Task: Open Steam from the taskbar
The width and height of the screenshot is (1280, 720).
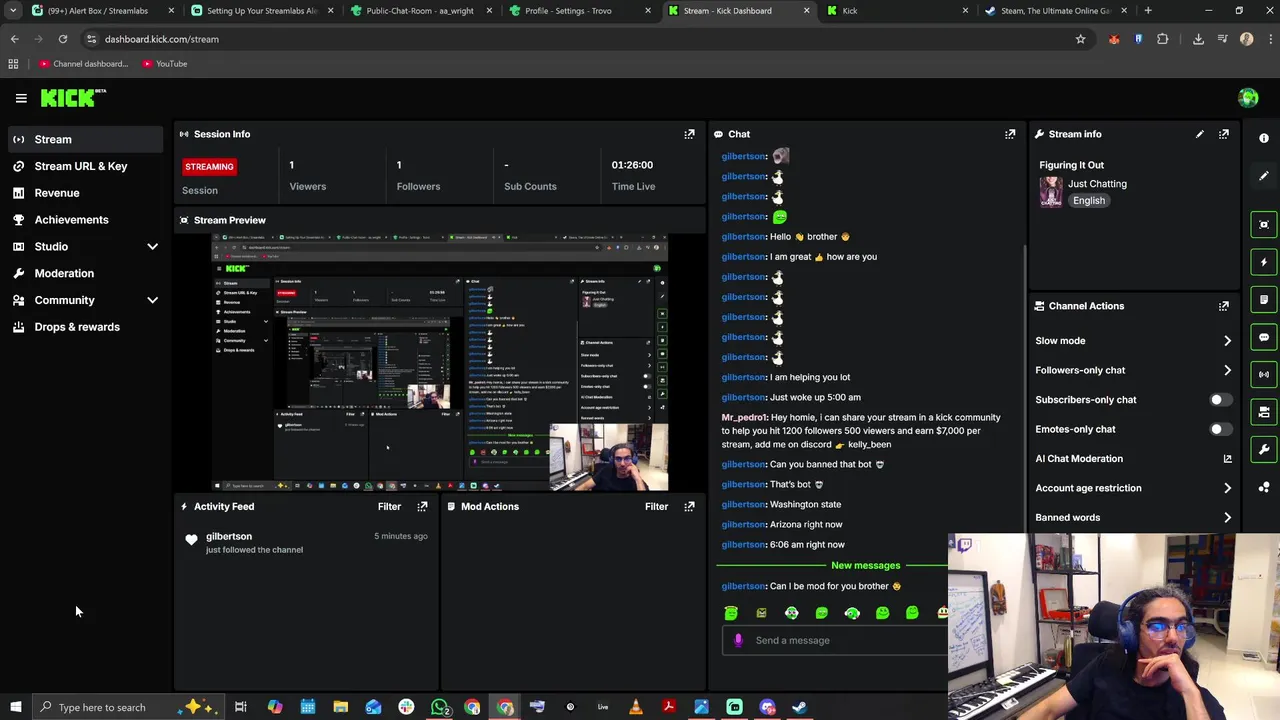Action: tap(800, 708)
